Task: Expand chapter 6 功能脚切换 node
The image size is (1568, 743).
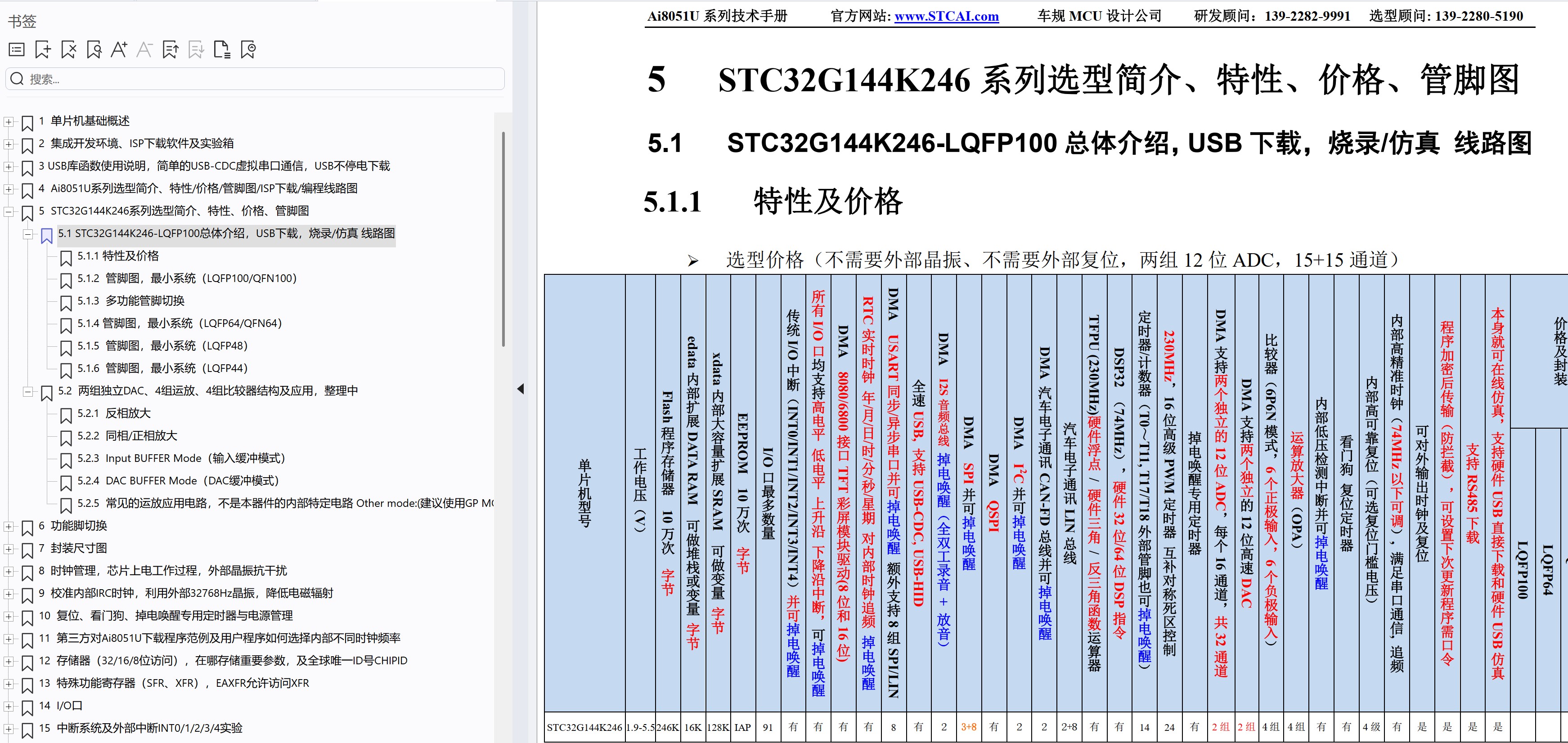Action: tap(9, 526)
